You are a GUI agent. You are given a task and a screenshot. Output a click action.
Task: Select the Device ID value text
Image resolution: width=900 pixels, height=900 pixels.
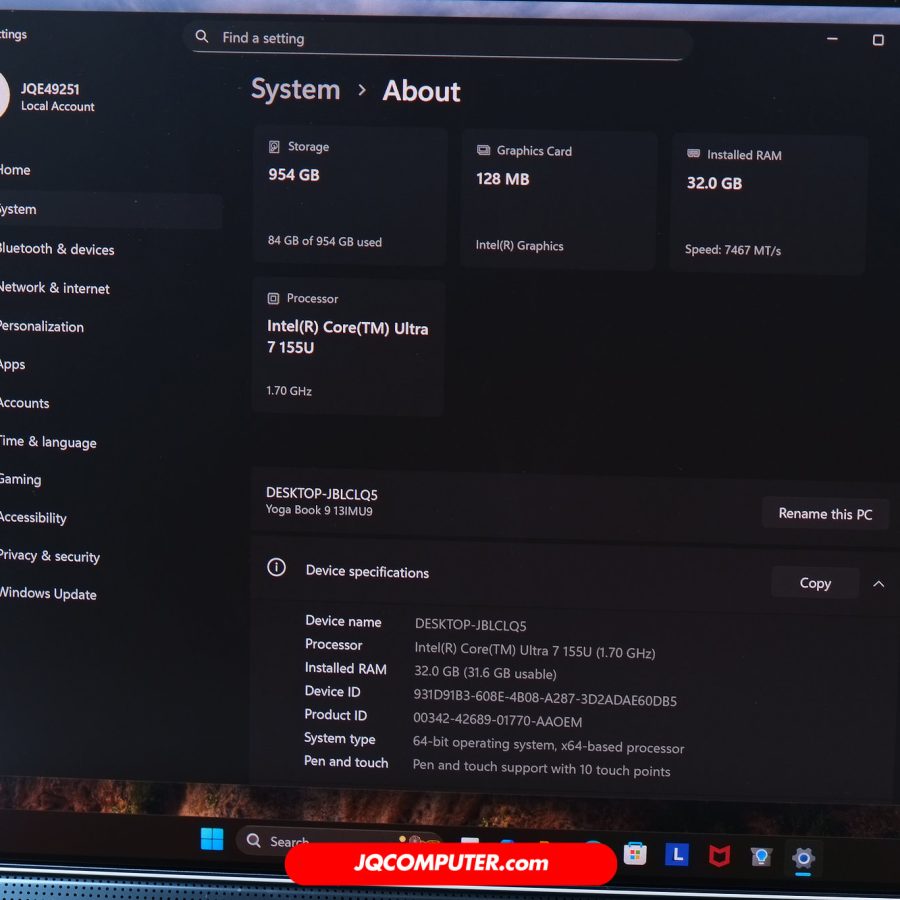point(545,697)
